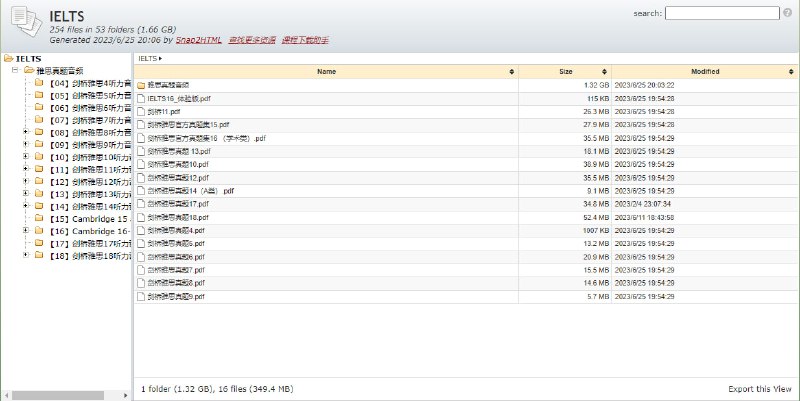Collapse the 雅思真题音频 tree node

tap(14, 71)
